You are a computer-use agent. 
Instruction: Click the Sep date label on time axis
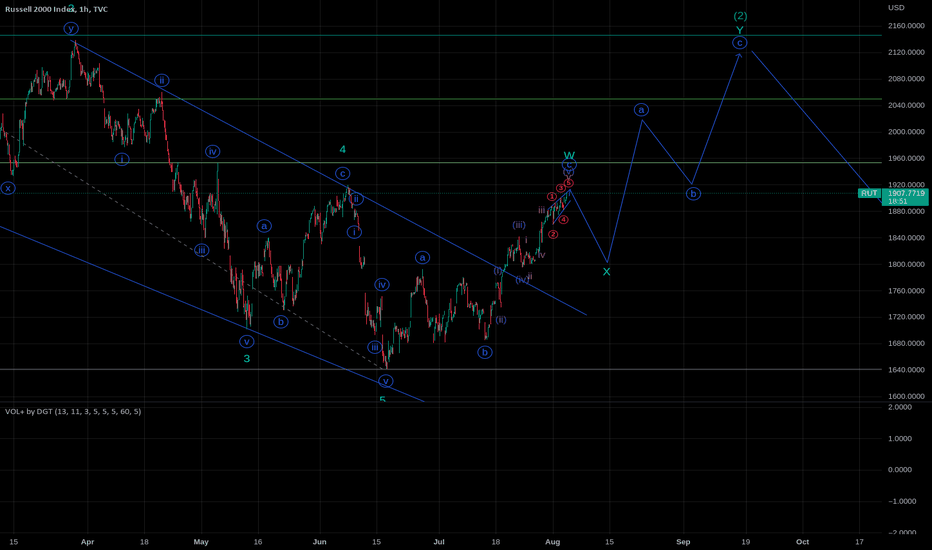pos(683,542)
